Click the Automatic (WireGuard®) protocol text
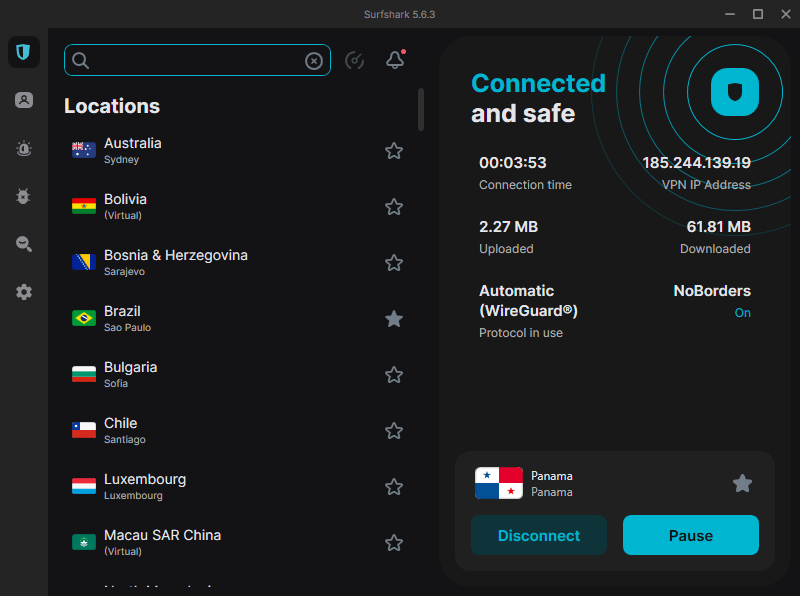The height and width of the screenshot is (596, 800). pyautogui.click(x=528, y=301)
